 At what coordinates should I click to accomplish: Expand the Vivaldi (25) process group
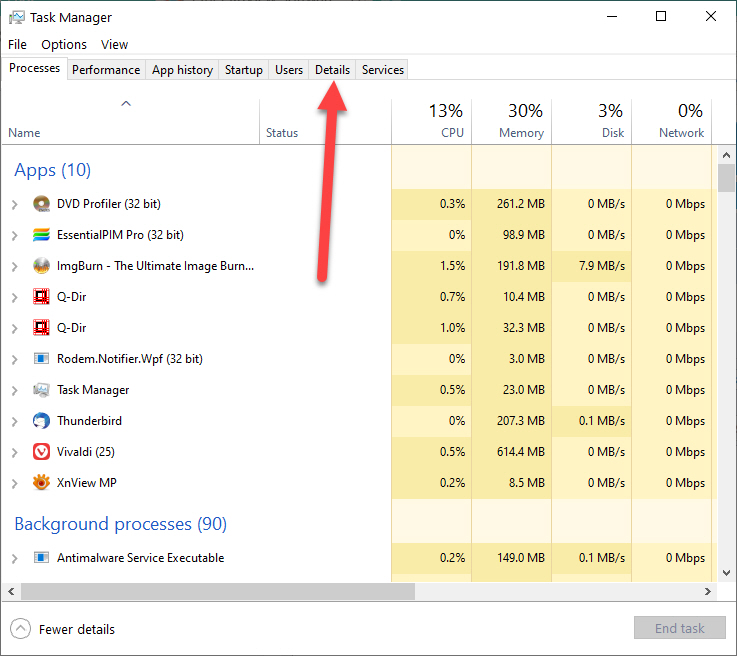[x=14, y=452]
